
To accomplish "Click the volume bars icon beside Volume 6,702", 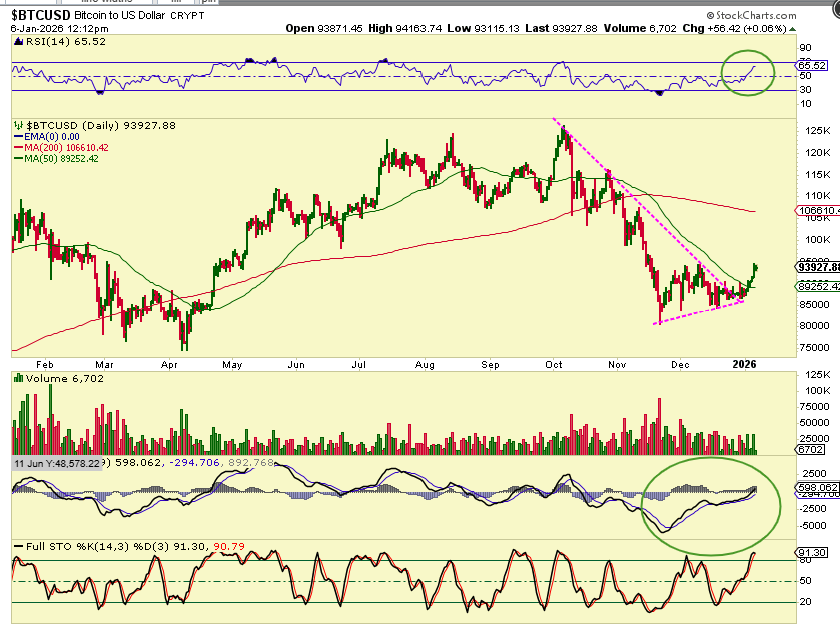I will [19, 378].
